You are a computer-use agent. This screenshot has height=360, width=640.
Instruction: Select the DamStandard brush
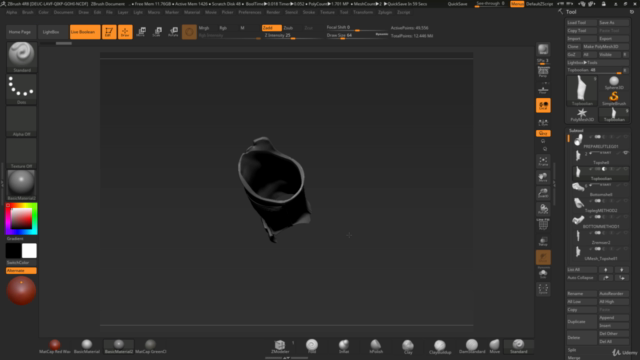[472, 346]
